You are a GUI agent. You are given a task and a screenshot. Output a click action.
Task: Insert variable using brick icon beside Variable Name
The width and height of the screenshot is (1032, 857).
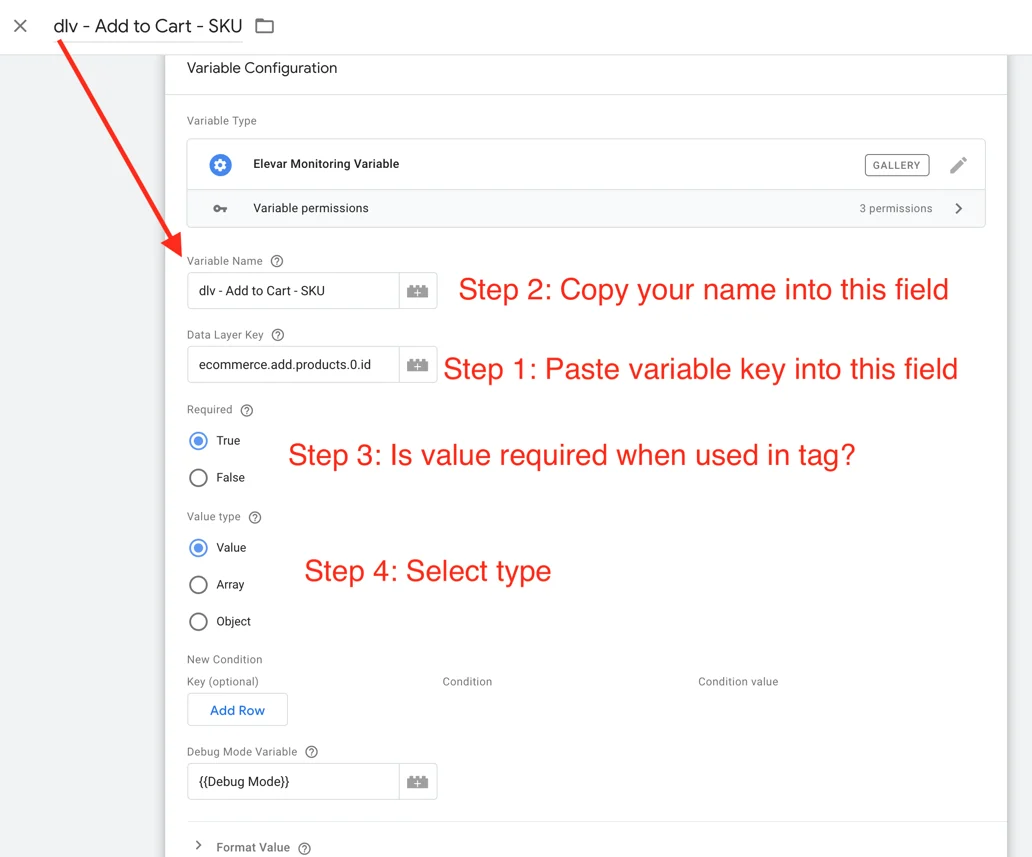tap(417, 291)
